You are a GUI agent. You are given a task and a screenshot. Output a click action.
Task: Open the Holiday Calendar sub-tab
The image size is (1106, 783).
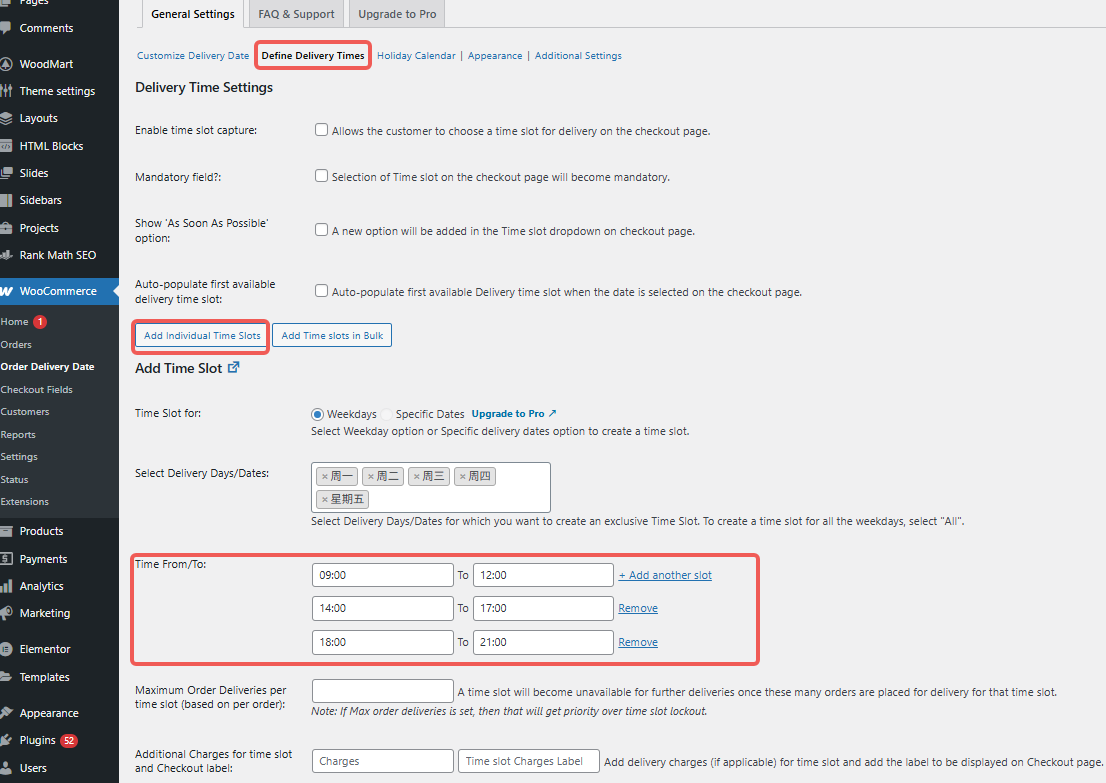coord(416,56)
